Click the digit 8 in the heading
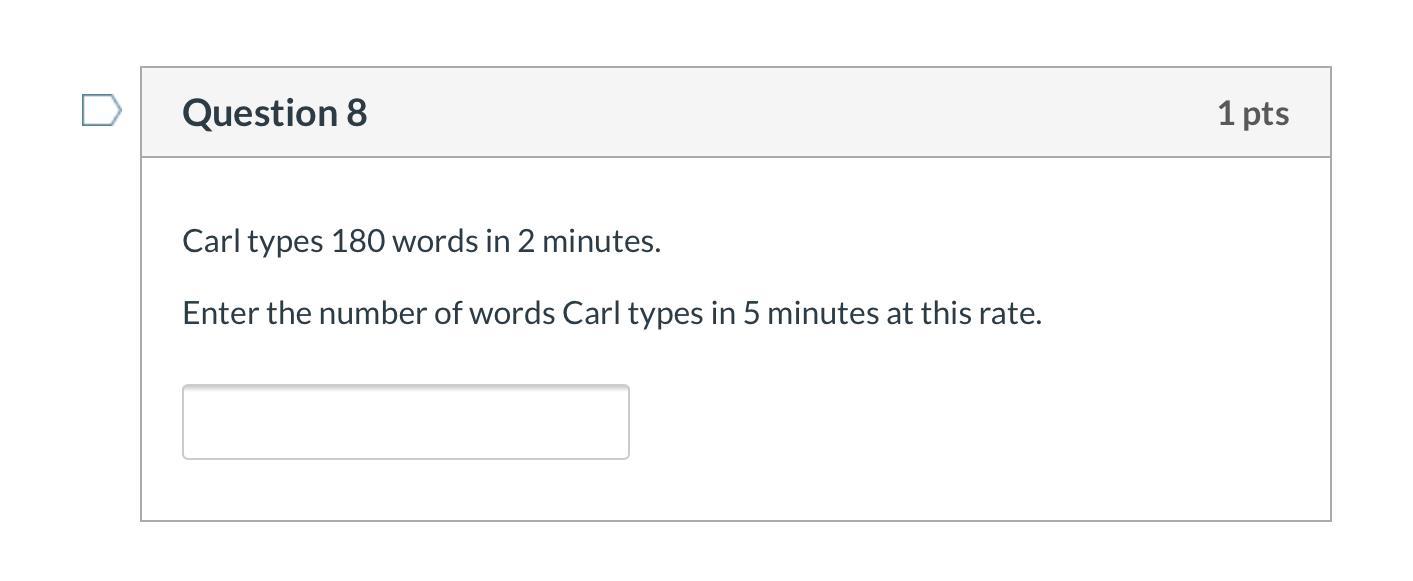 click(357, 113)
